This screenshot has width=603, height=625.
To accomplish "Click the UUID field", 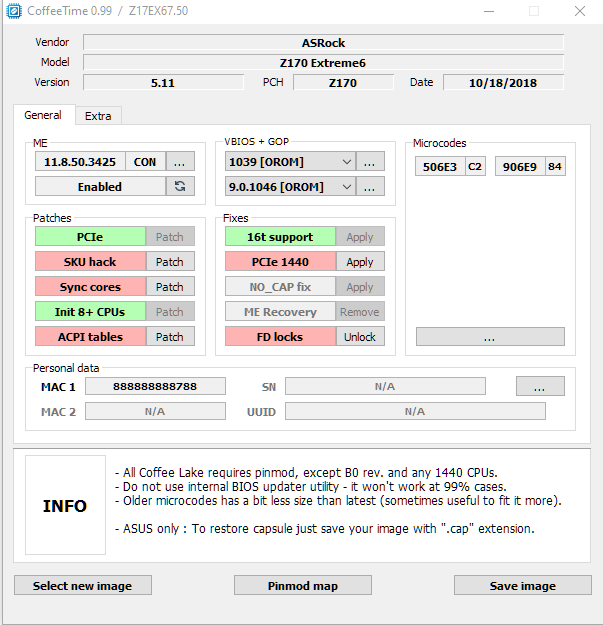I will coord(415,411).
